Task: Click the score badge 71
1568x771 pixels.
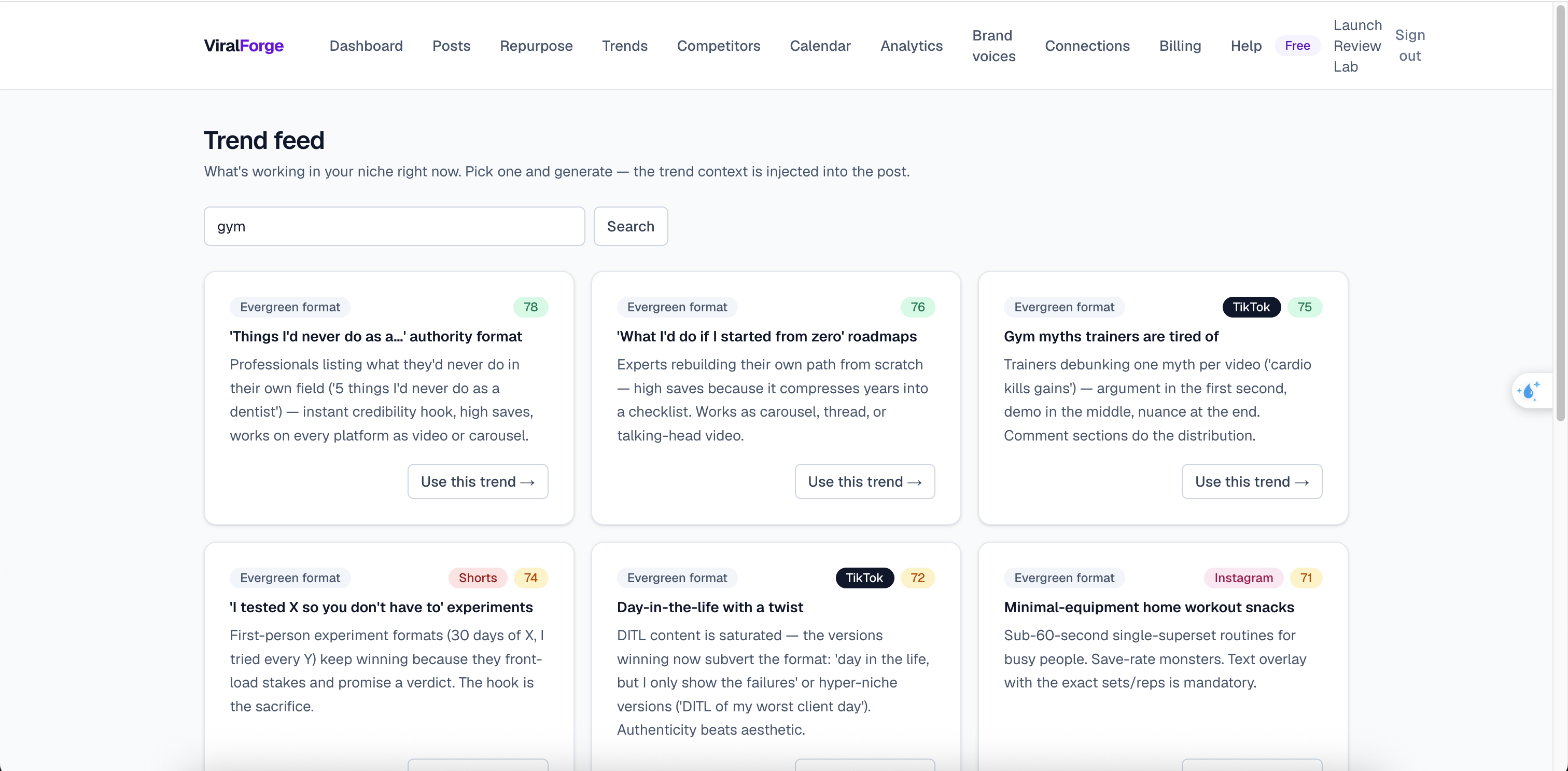Action: (x=1306, y=578)
